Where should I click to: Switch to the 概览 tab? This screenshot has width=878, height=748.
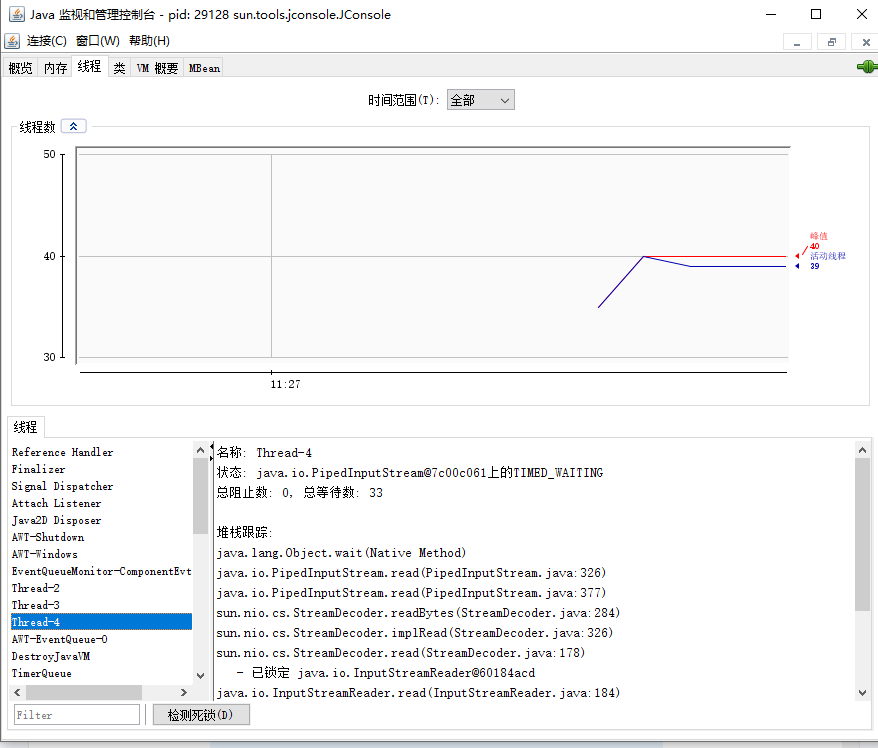[21, 68]
